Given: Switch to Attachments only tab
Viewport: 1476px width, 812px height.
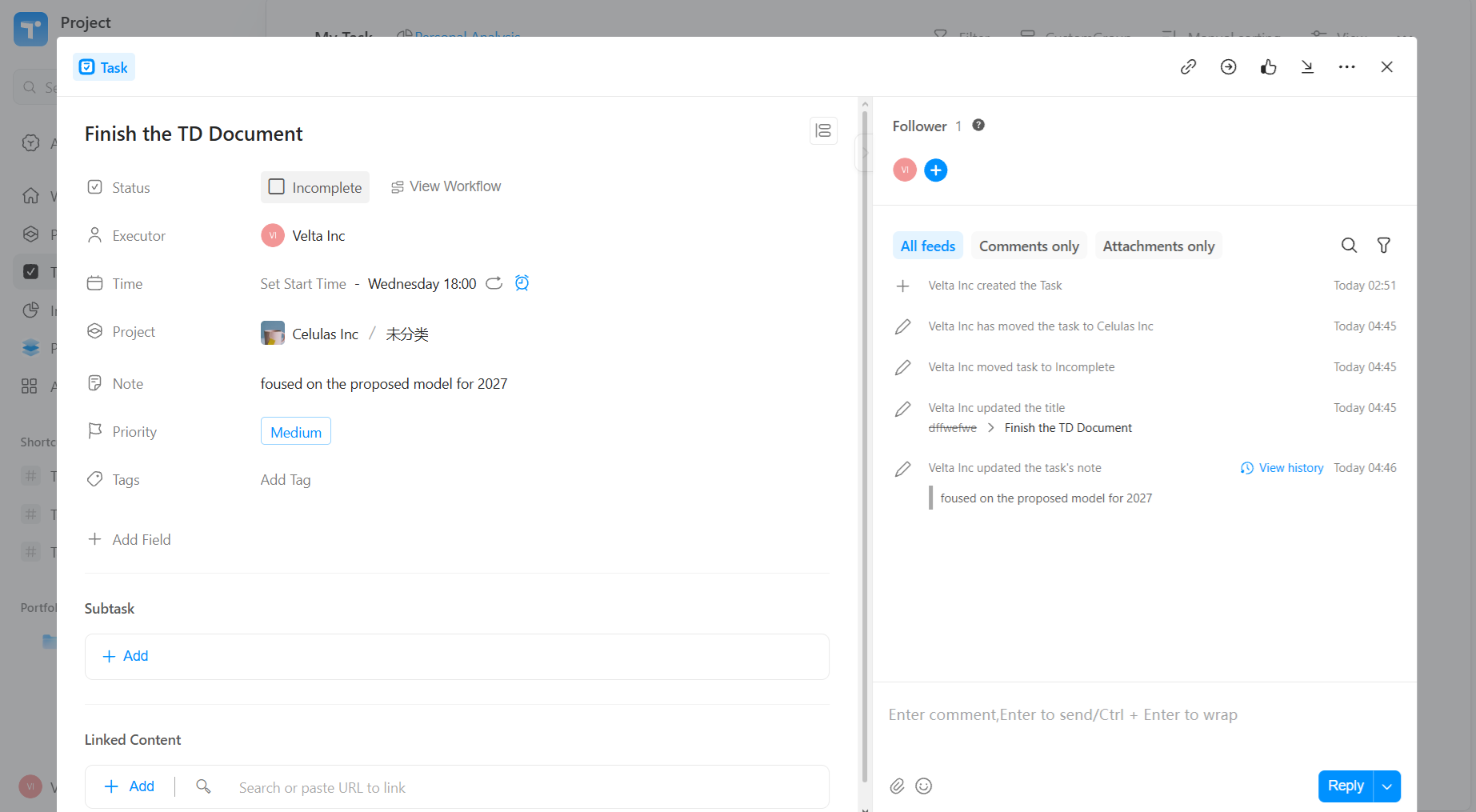Looking at the screenshot, I should (1158, 246).
